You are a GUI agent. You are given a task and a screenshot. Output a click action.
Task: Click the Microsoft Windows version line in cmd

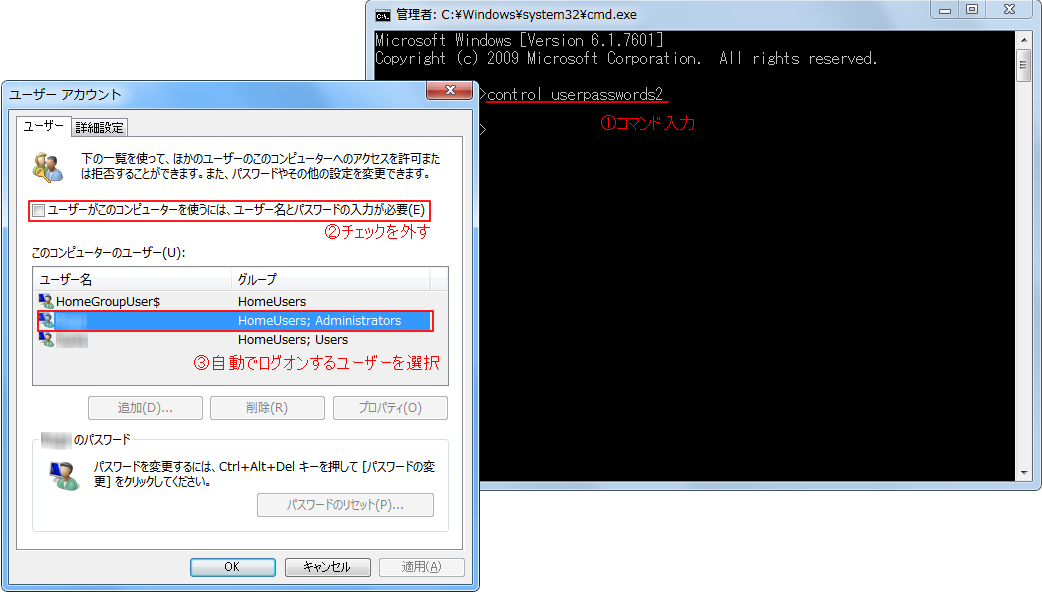tap(519, 41)
